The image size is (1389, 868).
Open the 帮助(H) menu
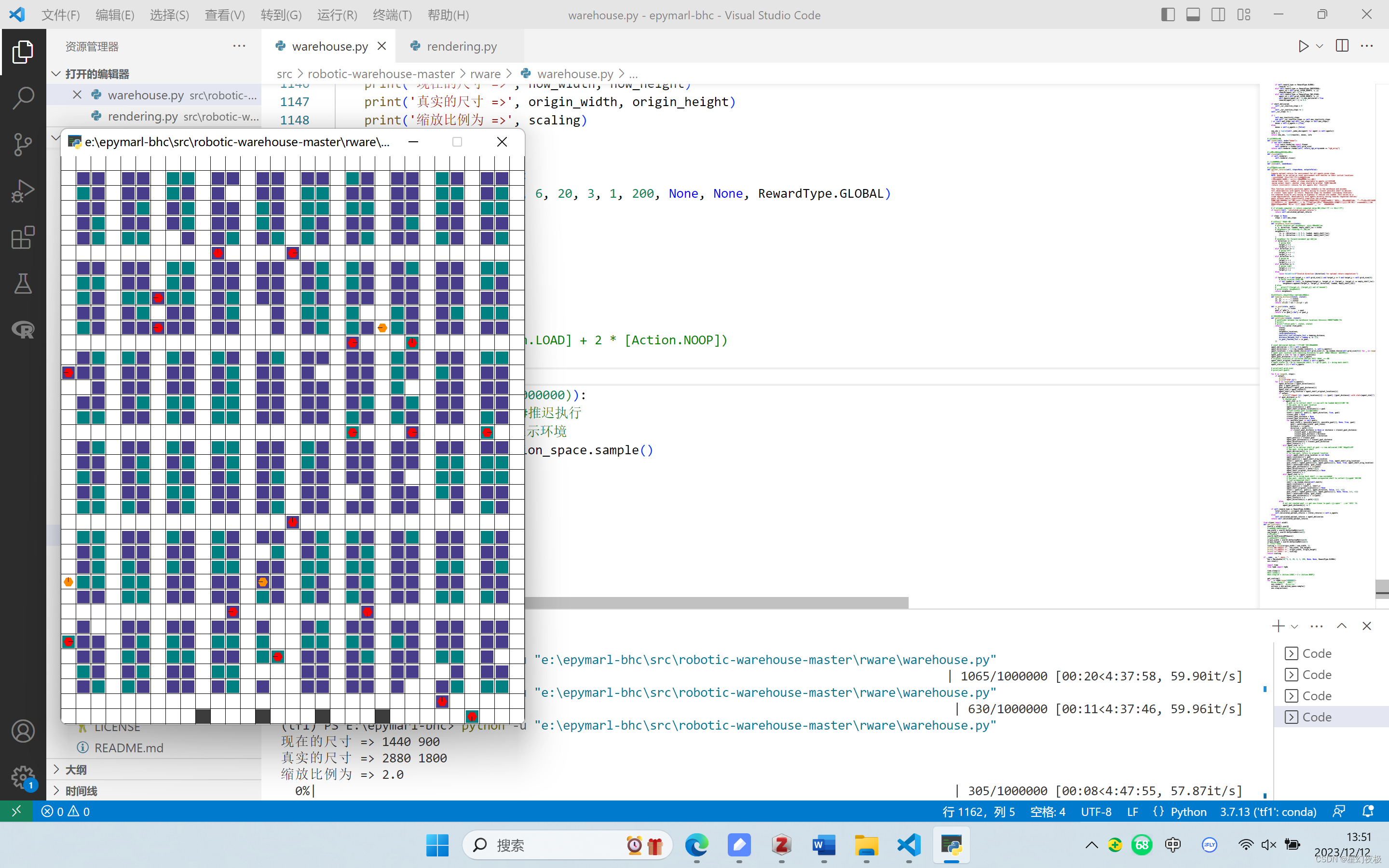[448, 15]
